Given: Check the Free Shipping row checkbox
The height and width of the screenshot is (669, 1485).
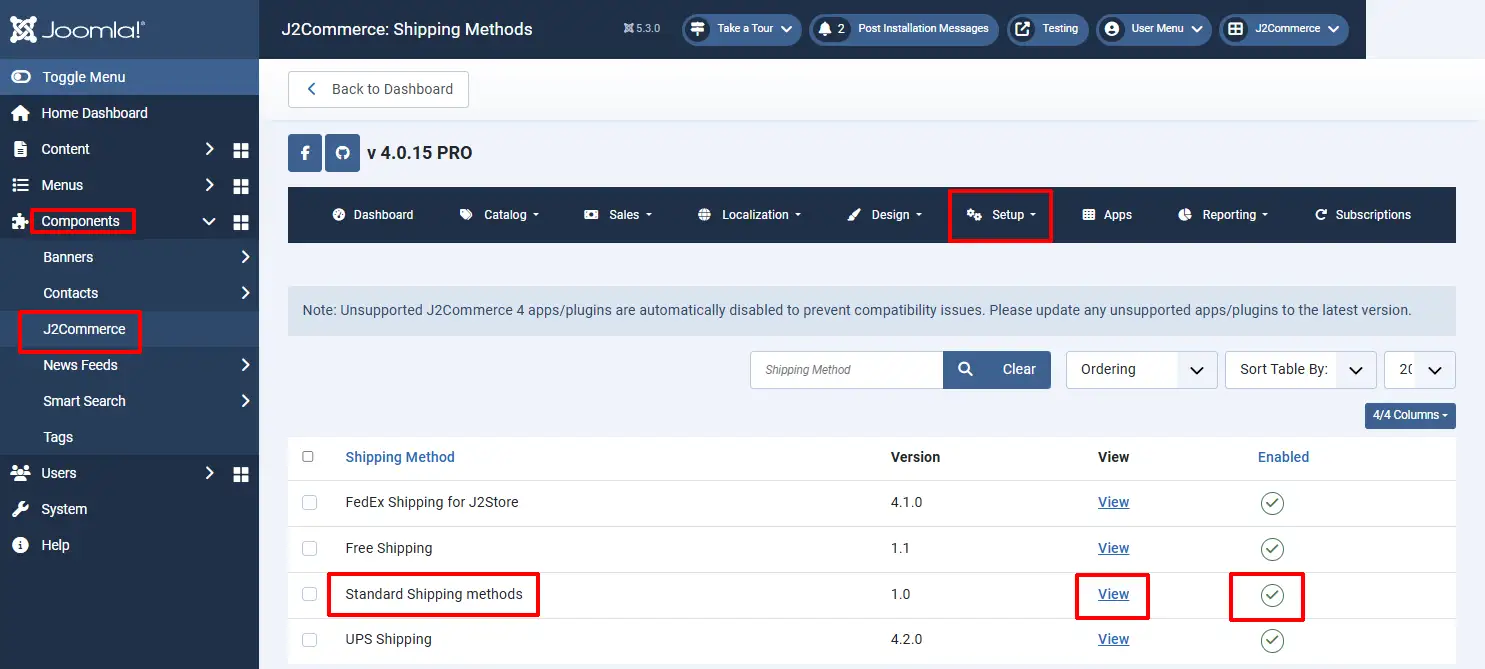Looking at the screenshot, I should [x=309, y=549].
